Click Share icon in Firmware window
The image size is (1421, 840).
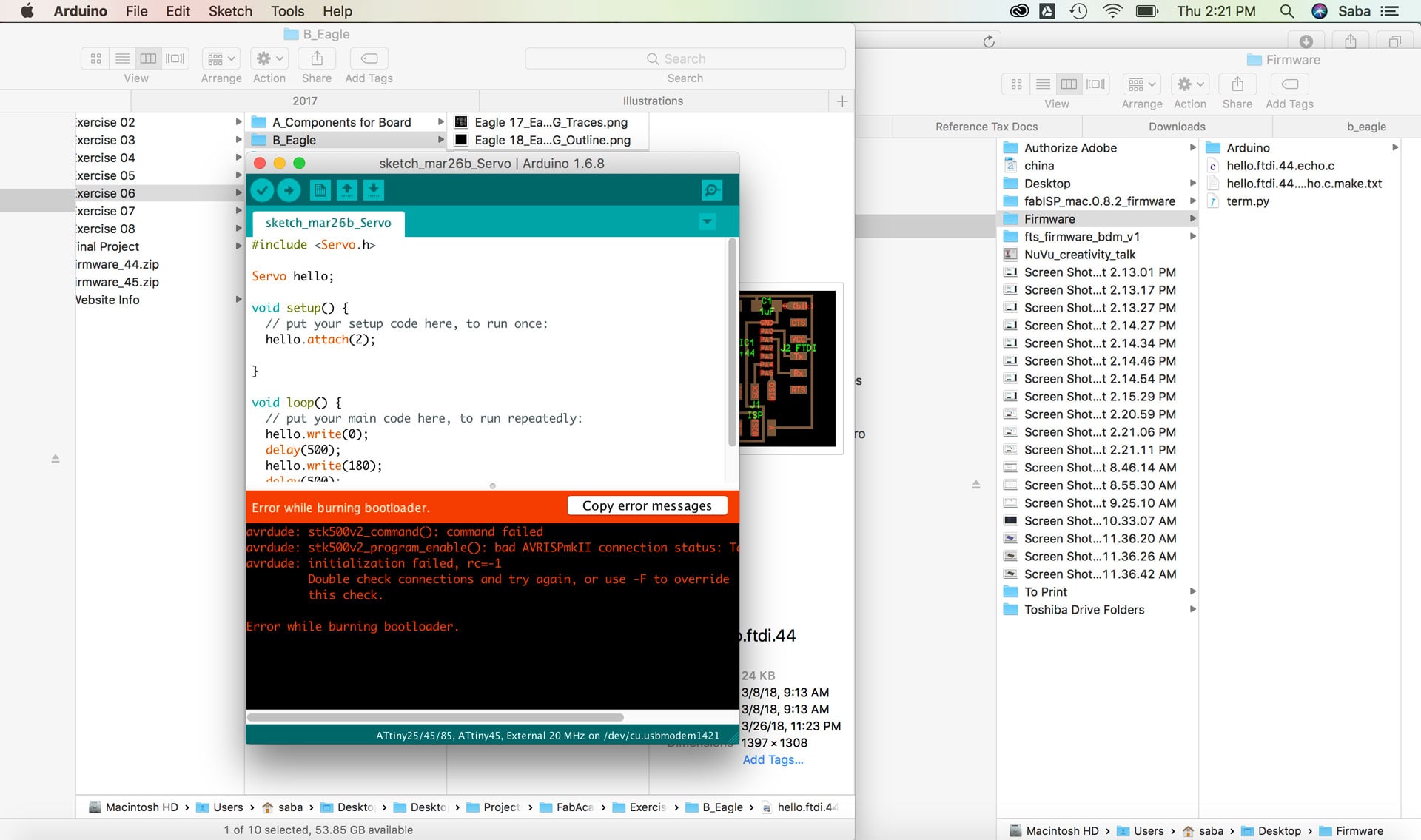point(1237,84)
